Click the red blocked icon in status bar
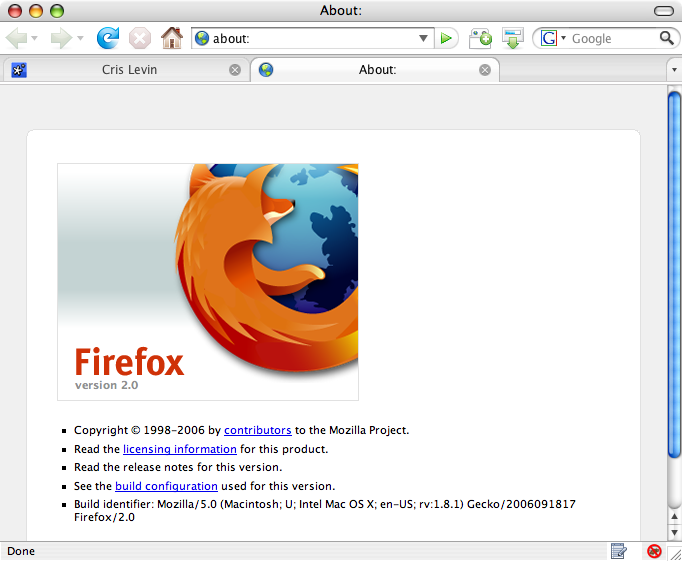682x561 pixels. click(654, 551)
